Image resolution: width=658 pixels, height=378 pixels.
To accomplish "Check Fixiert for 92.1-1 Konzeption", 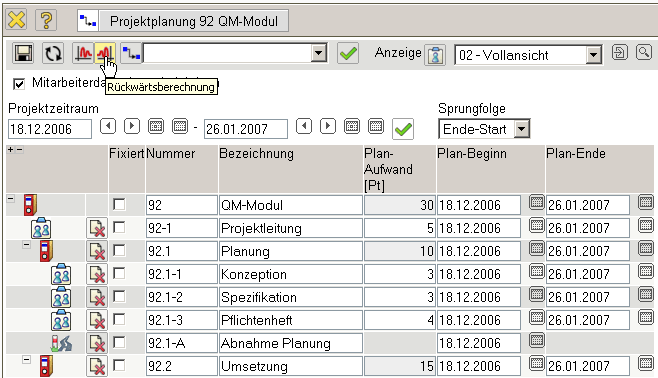I will click(120, 274).
